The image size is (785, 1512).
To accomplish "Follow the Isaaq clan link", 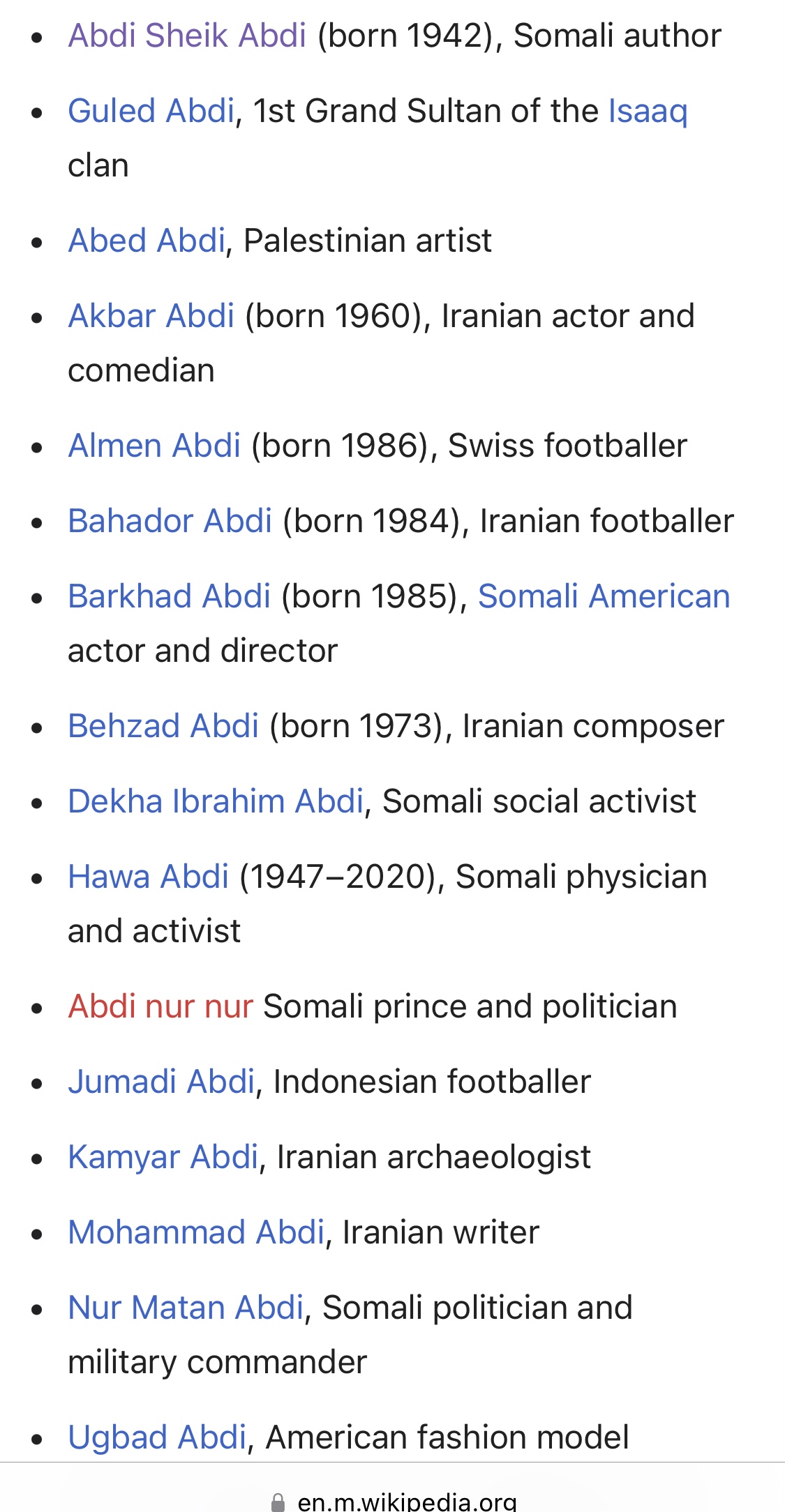I will click(648, 111).
